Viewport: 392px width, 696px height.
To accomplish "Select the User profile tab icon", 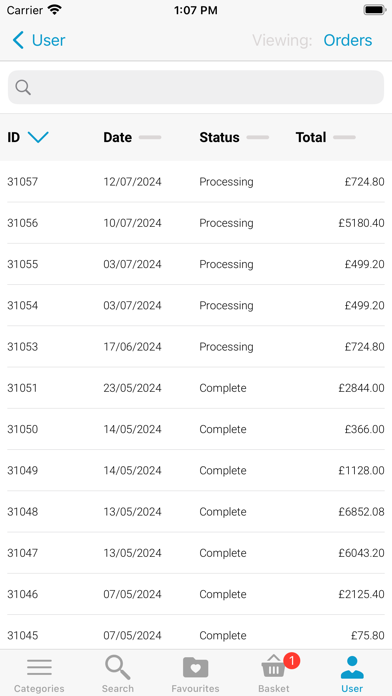I will [x=352, y=668].
